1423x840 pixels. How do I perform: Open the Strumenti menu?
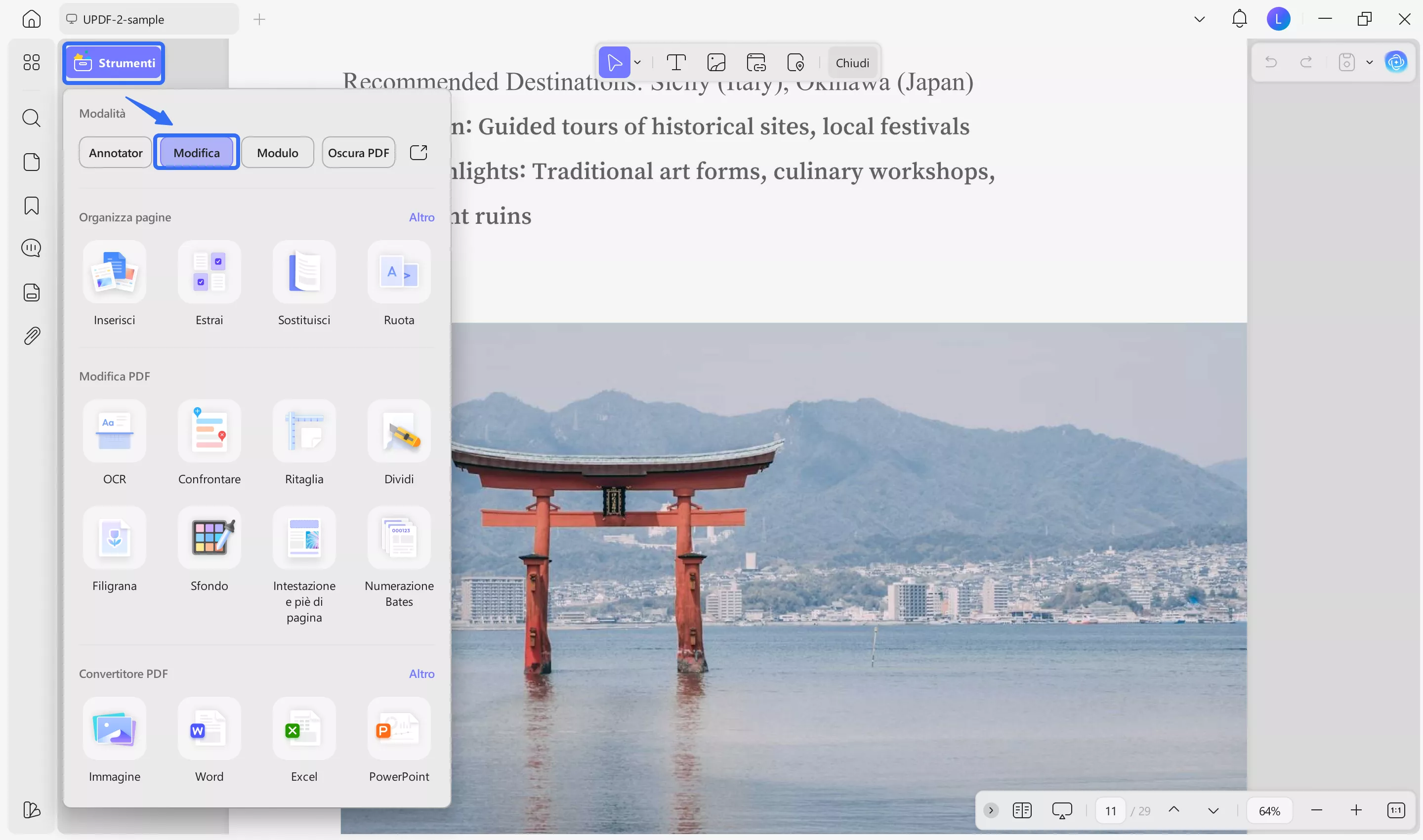point(113,63)
